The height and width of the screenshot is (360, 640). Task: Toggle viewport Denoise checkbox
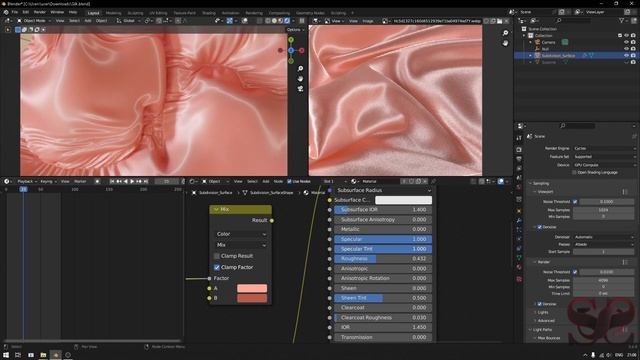(x=540, y=227)
